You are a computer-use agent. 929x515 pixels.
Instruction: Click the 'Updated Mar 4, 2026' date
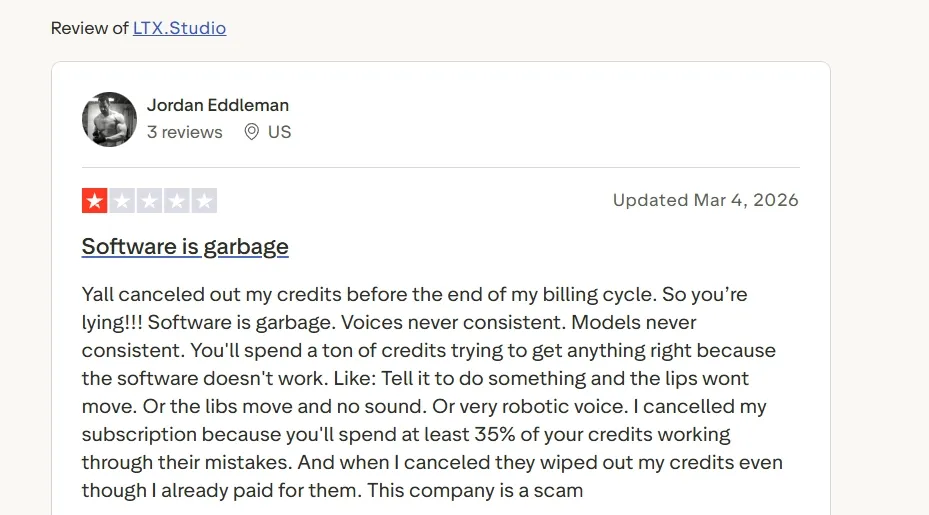pos(706,200)
